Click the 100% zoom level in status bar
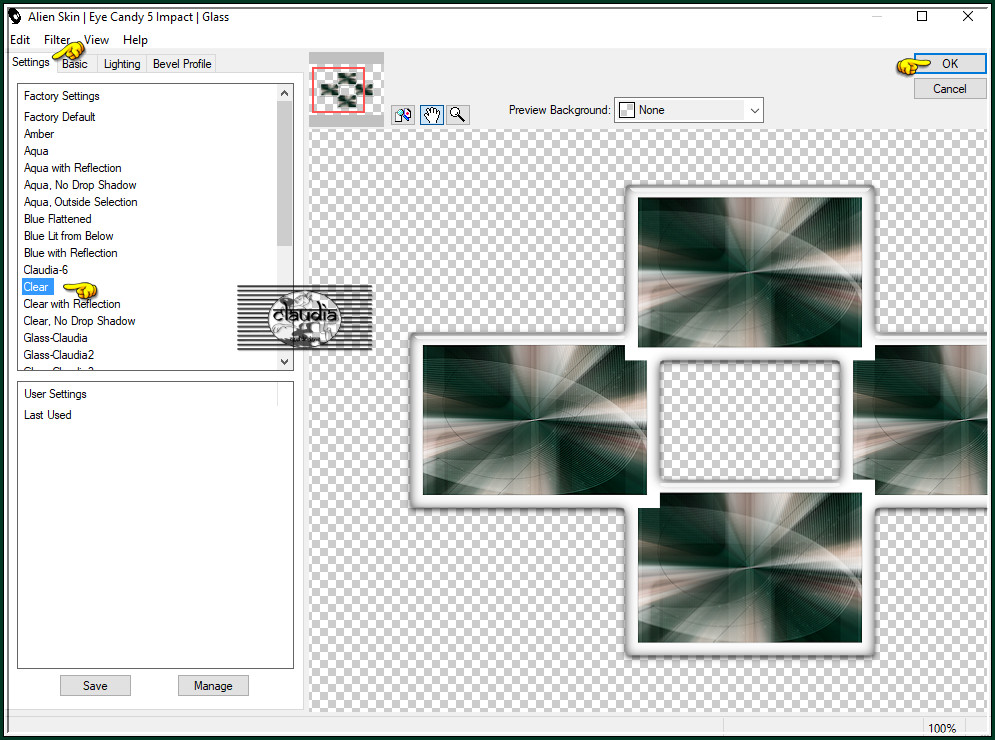Screen dimensions: 995x740 pyautogui.click(x=942, y=729)
